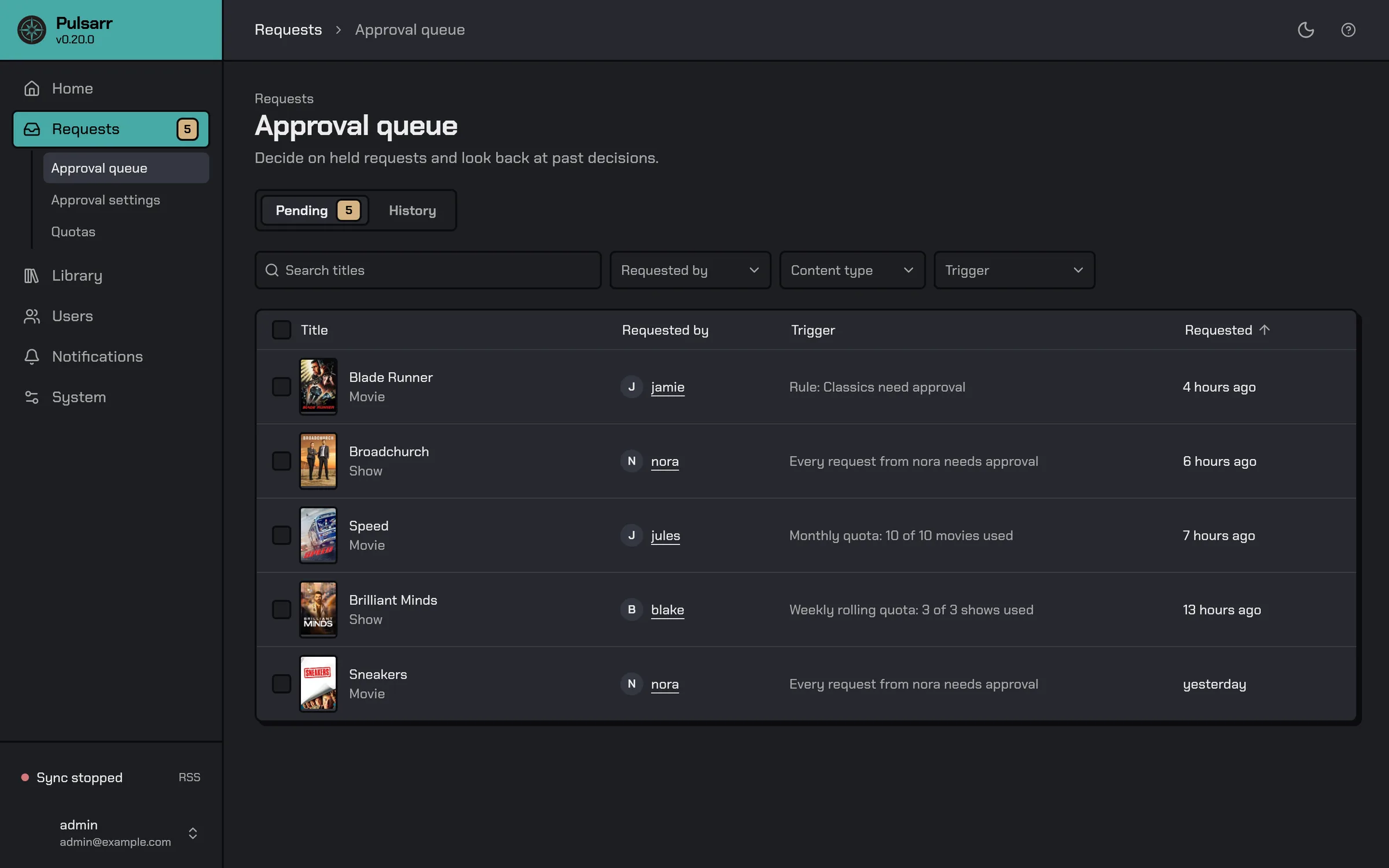The height and width of the screenshot is (868, 1389).
Task: Check the Sneakers row checkbox
Action: click(x=282, y=683)
